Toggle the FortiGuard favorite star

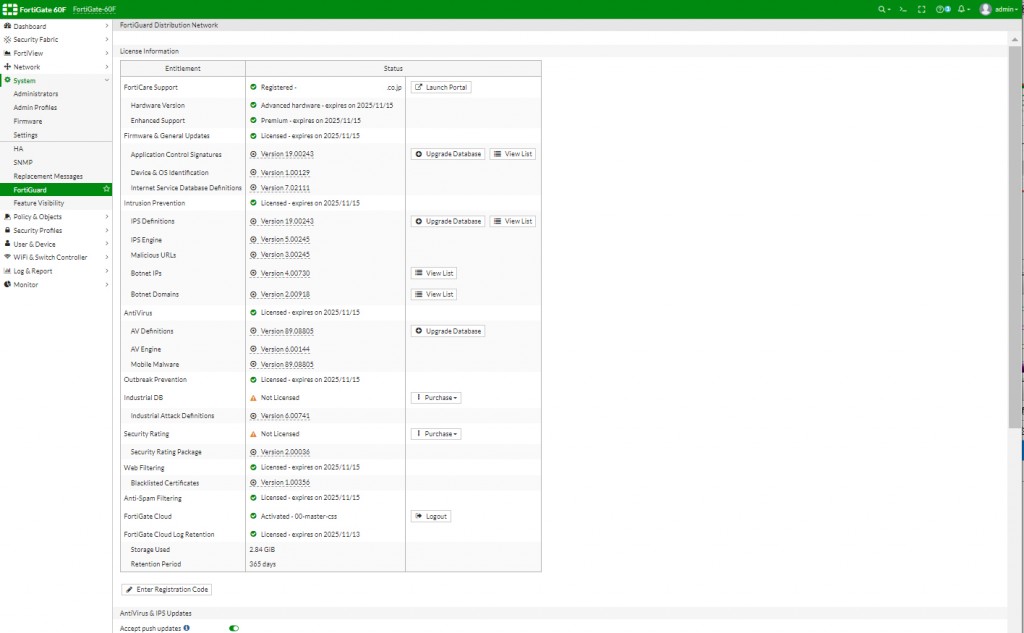point(106,189)
